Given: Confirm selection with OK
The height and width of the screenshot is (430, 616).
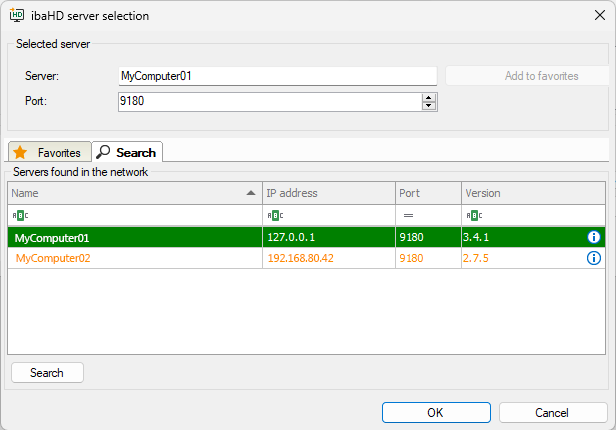Looking at the screenshot, I should click(436, 412).
